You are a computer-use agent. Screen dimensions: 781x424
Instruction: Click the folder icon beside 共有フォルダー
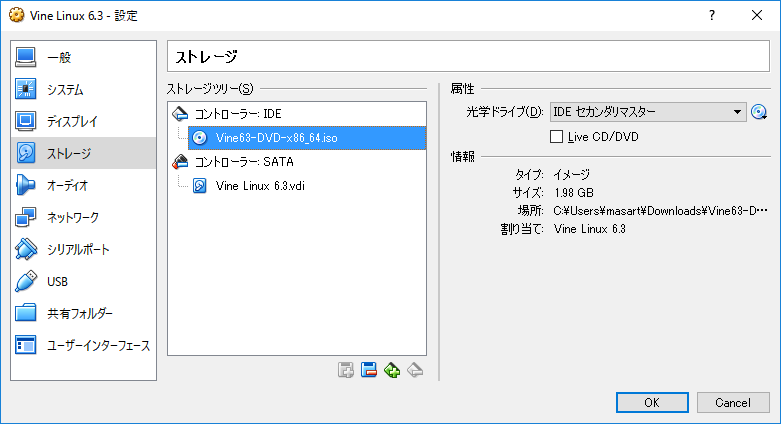tap(25, 313)
